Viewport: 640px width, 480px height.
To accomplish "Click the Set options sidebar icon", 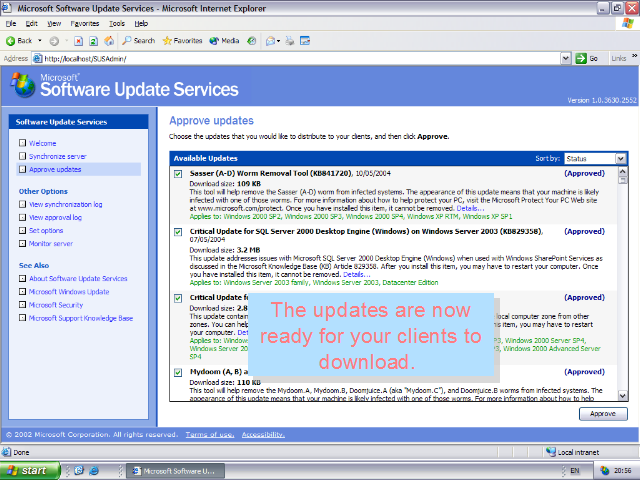I will pos(22,230).
